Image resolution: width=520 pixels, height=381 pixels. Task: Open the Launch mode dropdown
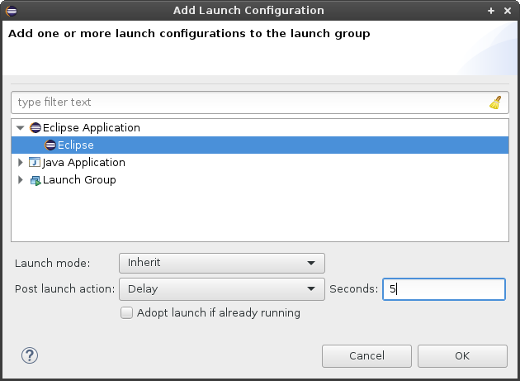[222, 263]
